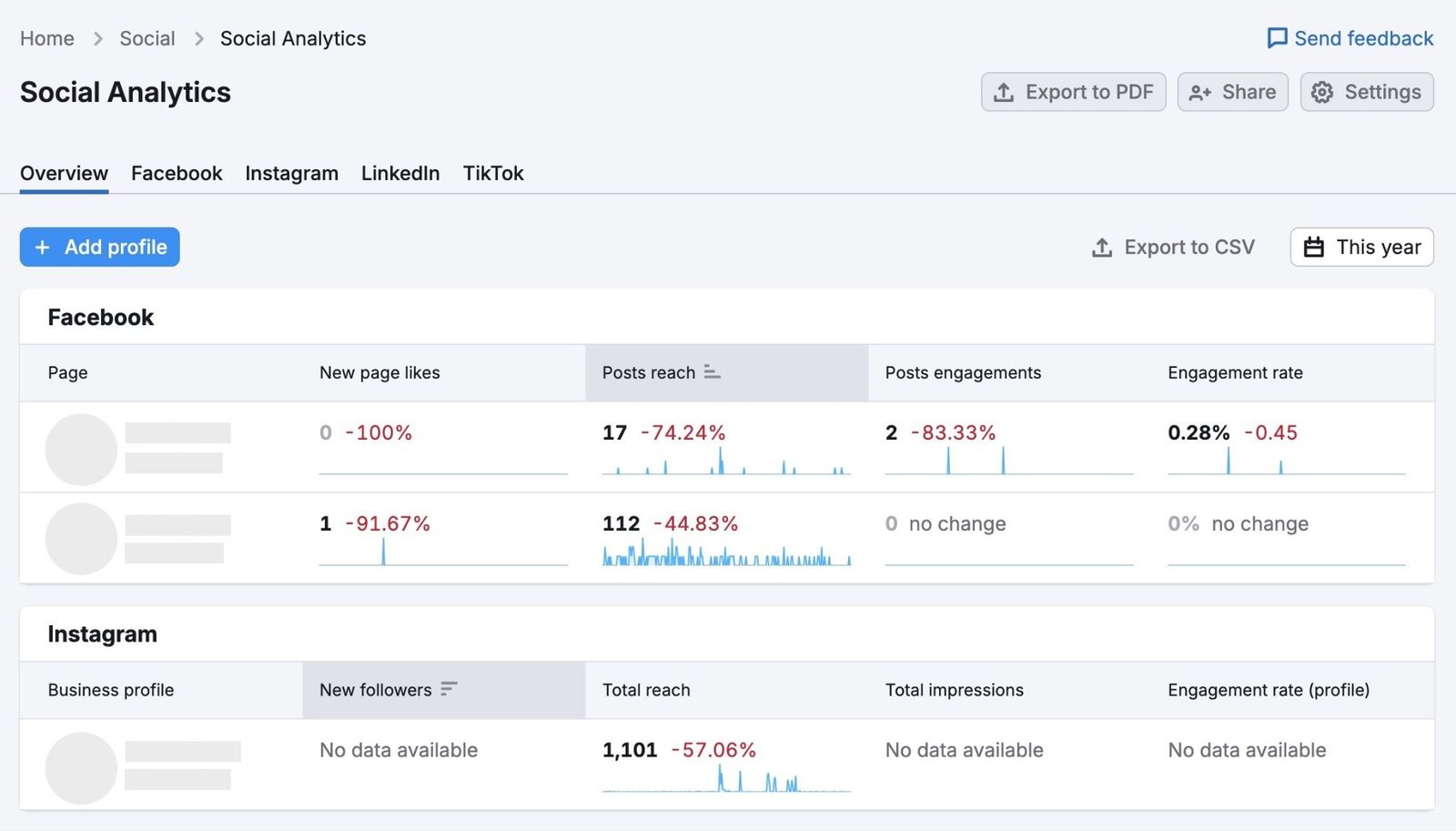Click the 0.28% engagement rate value
This screenshot has width=1456, height=831.
tap(1198, 432)
